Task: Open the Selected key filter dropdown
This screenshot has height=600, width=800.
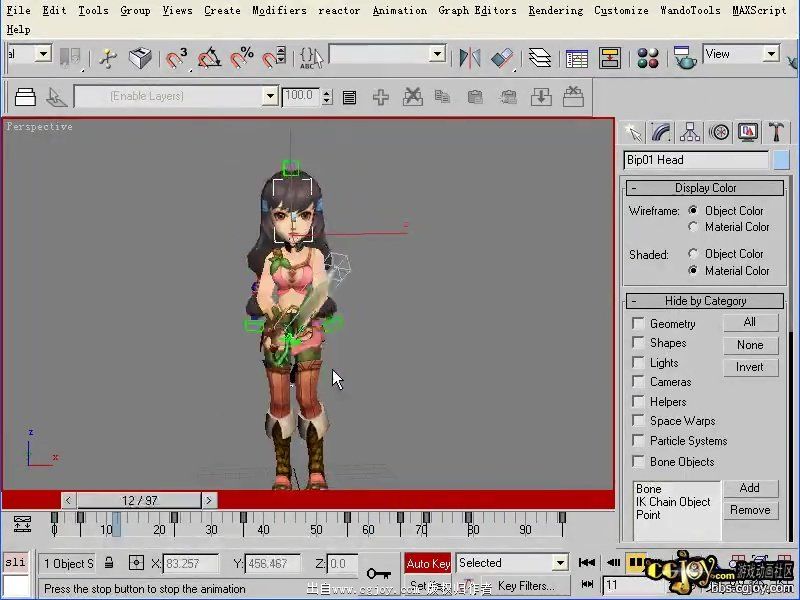Action: click(x=560, y=563)
